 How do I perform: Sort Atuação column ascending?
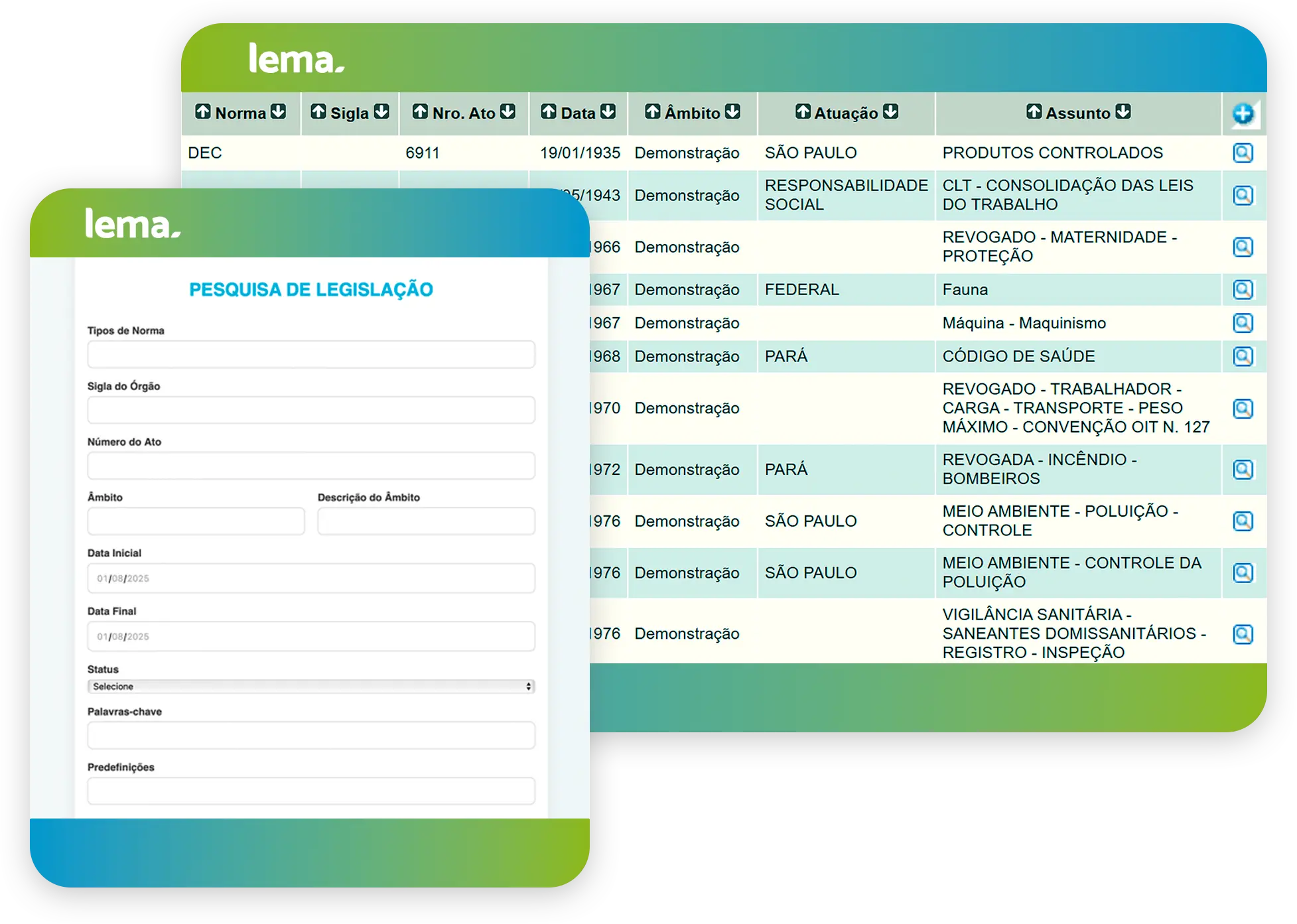[x=803, y=111]
